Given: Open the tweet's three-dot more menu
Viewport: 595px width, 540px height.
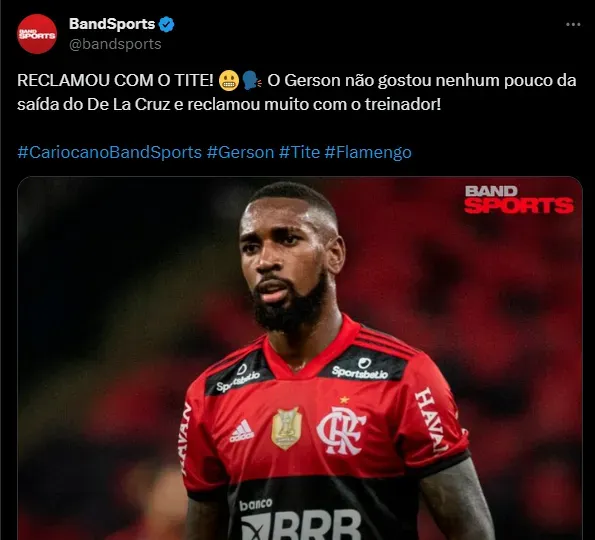Looking at the screenshot, I should coord(573,24).
